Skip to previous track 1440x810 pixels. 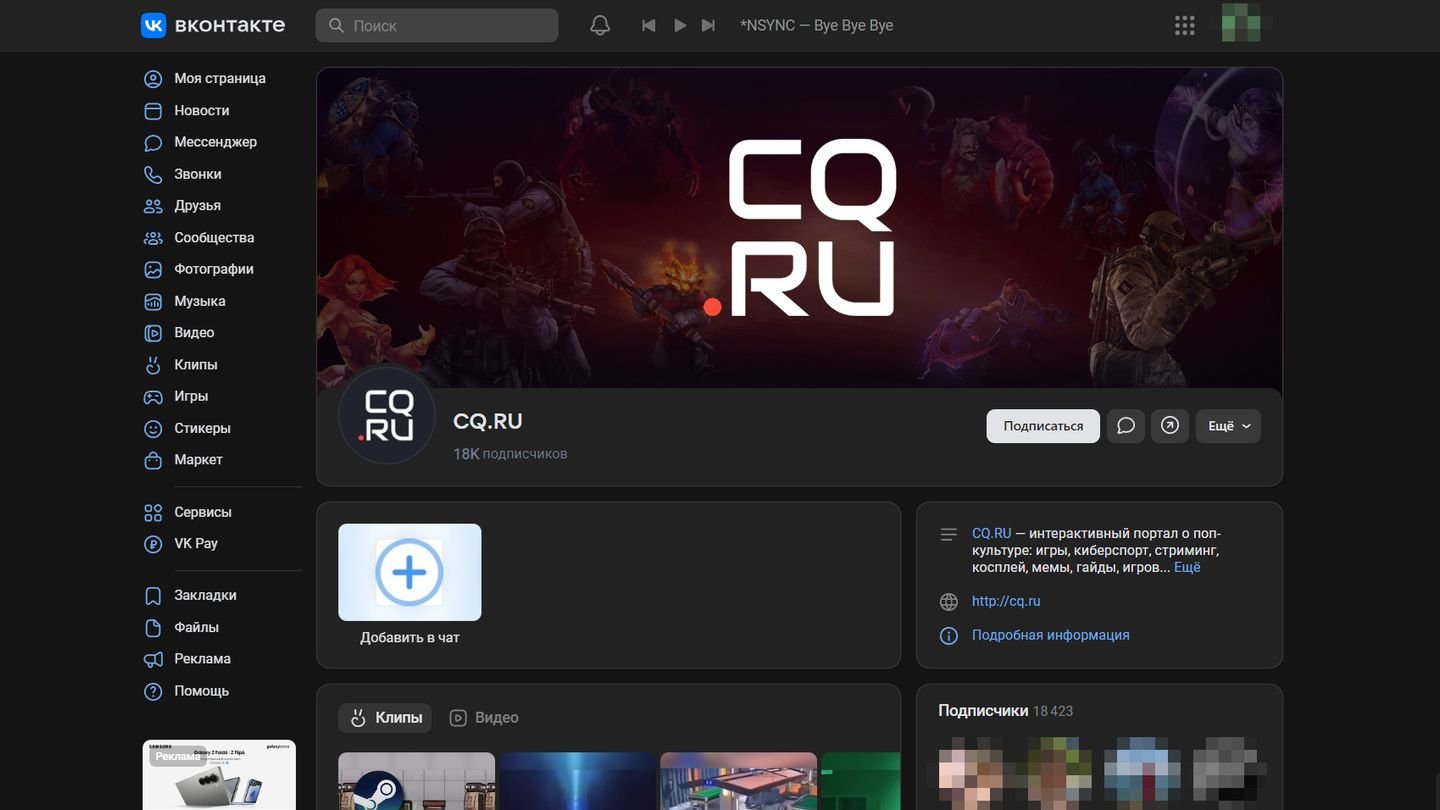pyautogui.click(x=649, y=25)
